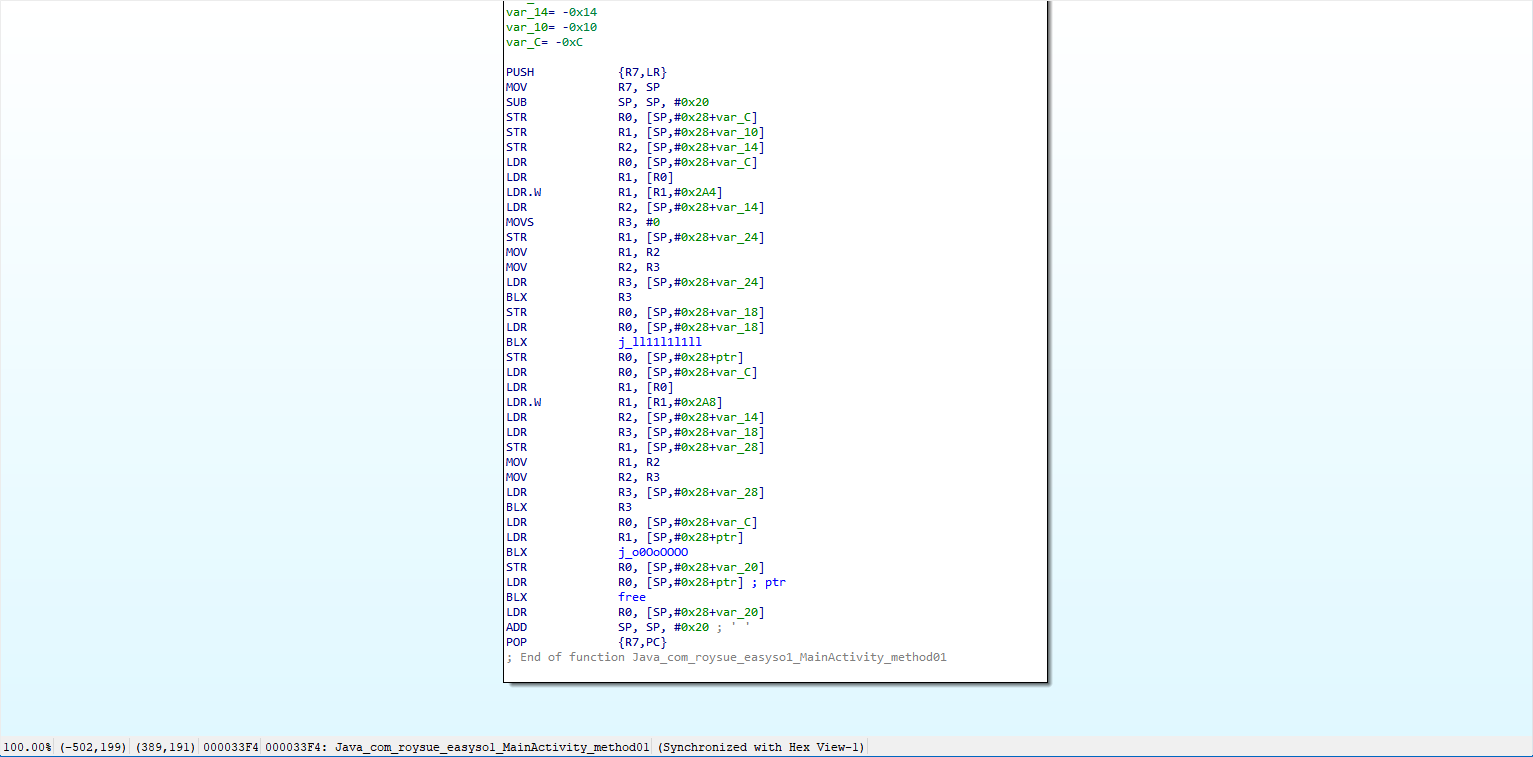Click the LDR R3, [SP,#0x28+var_24] instruction
Screen dimensions: 1533x757
point(635,282)
